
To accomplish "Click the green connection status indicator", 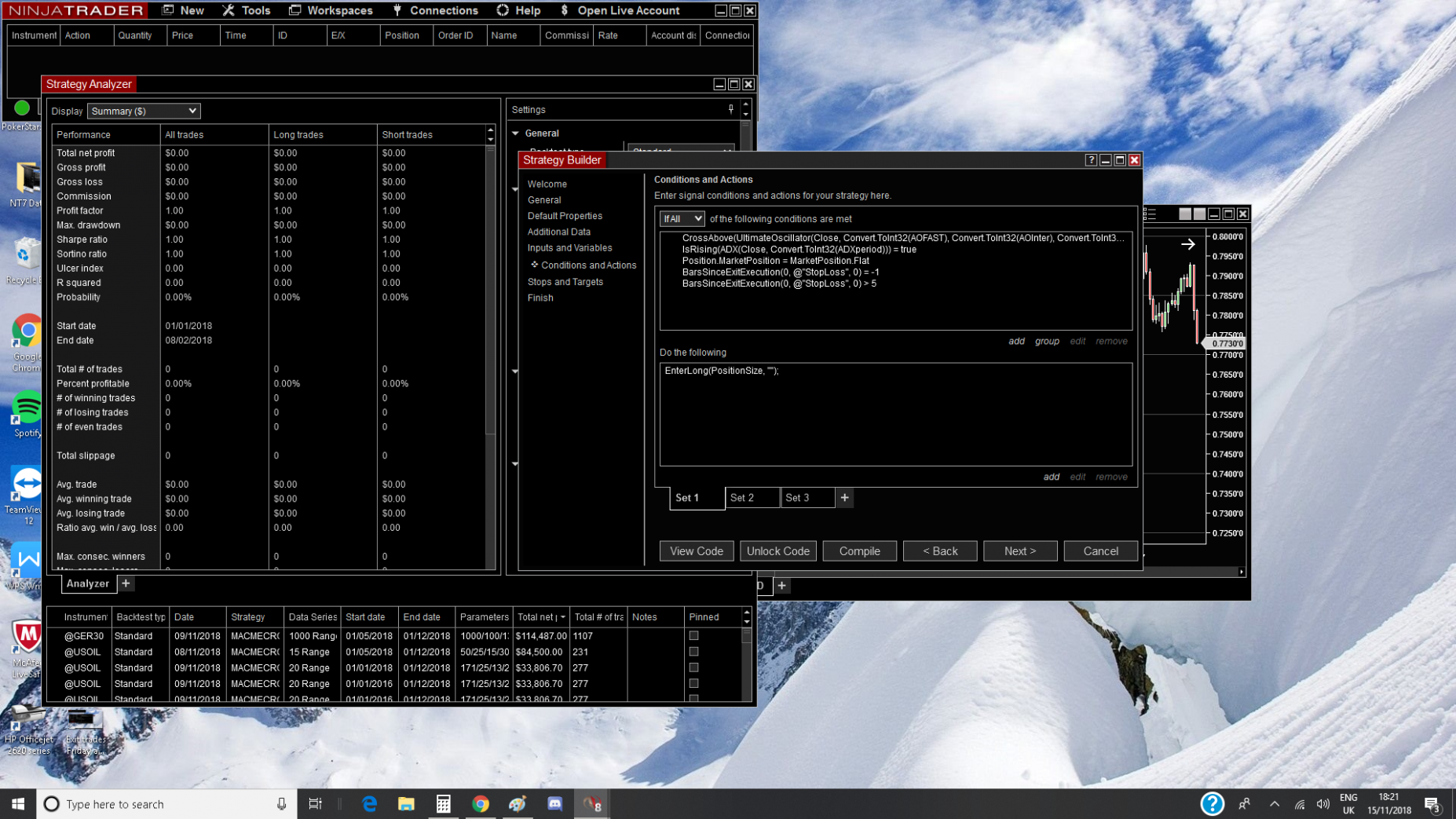I will click(22, 108).
